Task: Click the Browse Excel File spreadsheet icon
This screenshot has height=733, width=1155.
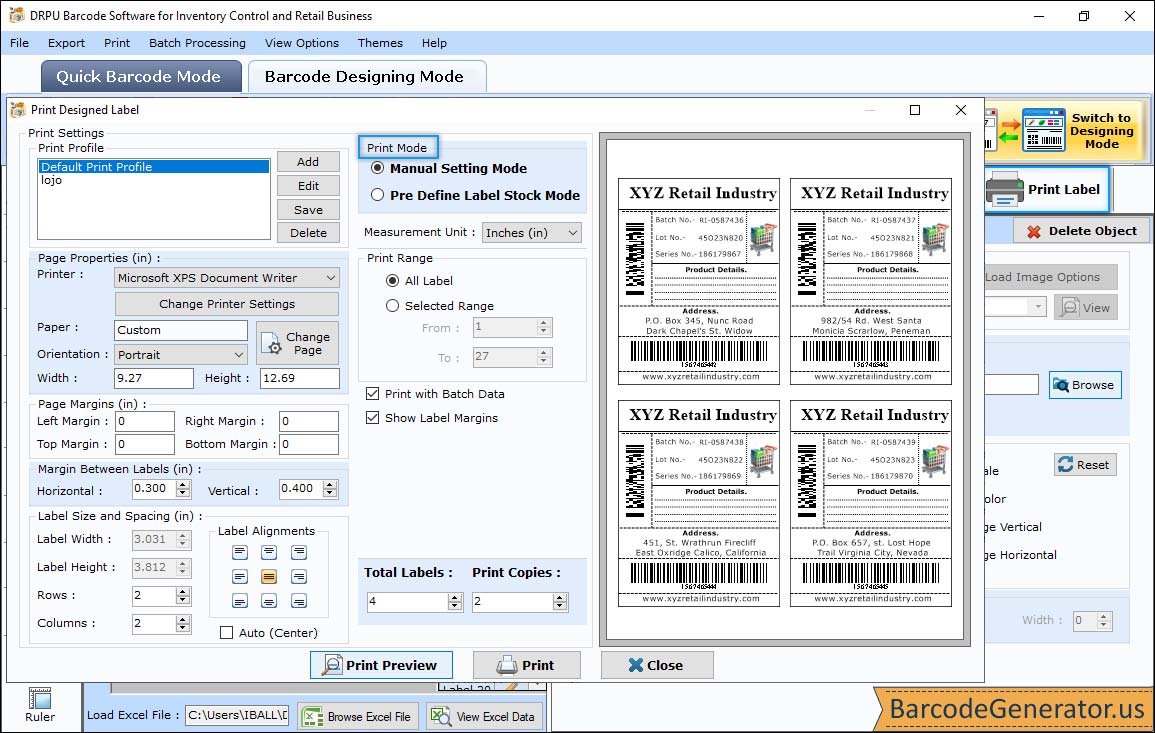Action: 313,716
